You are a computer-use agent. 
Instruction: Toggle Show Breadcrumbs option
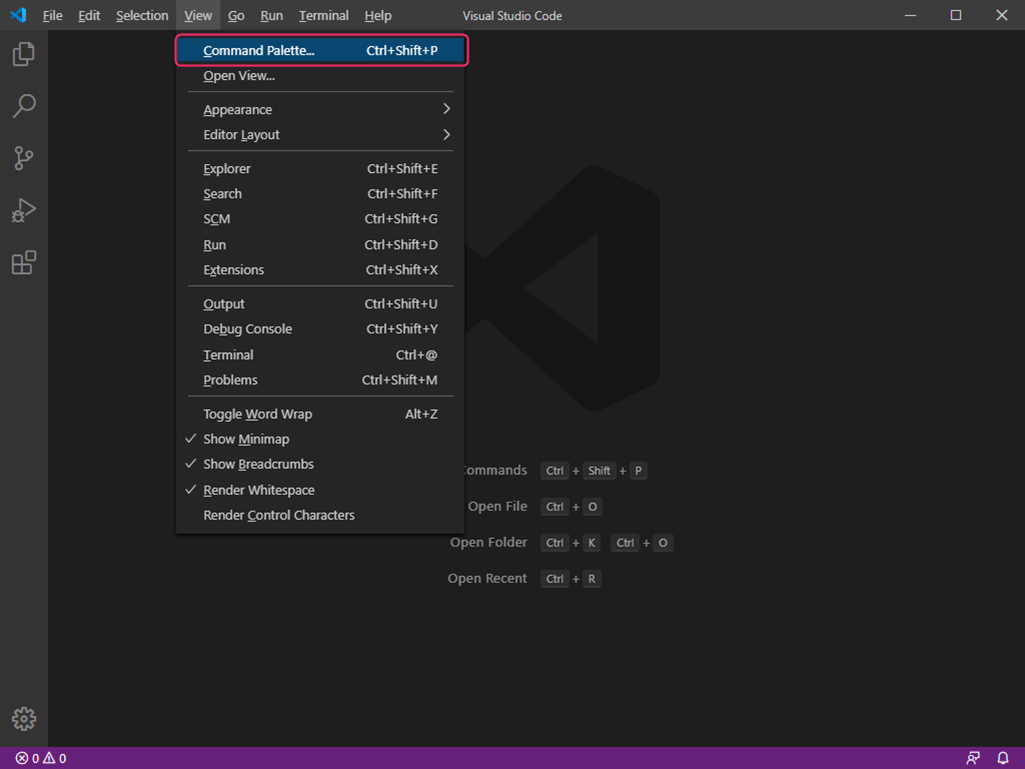(x=320, y=464)
